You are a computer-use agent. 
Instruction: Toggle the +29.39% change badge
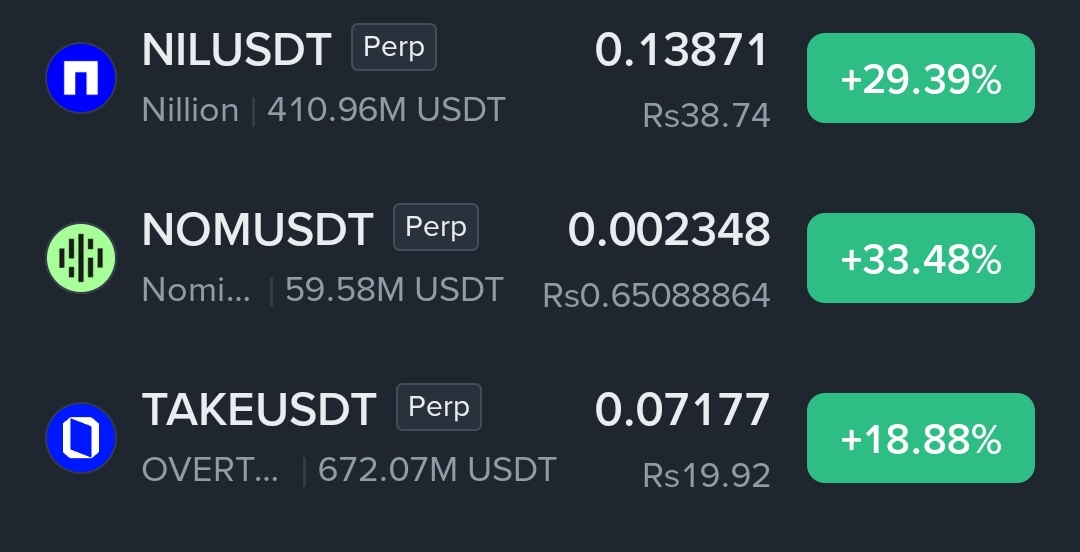point(921,78)
